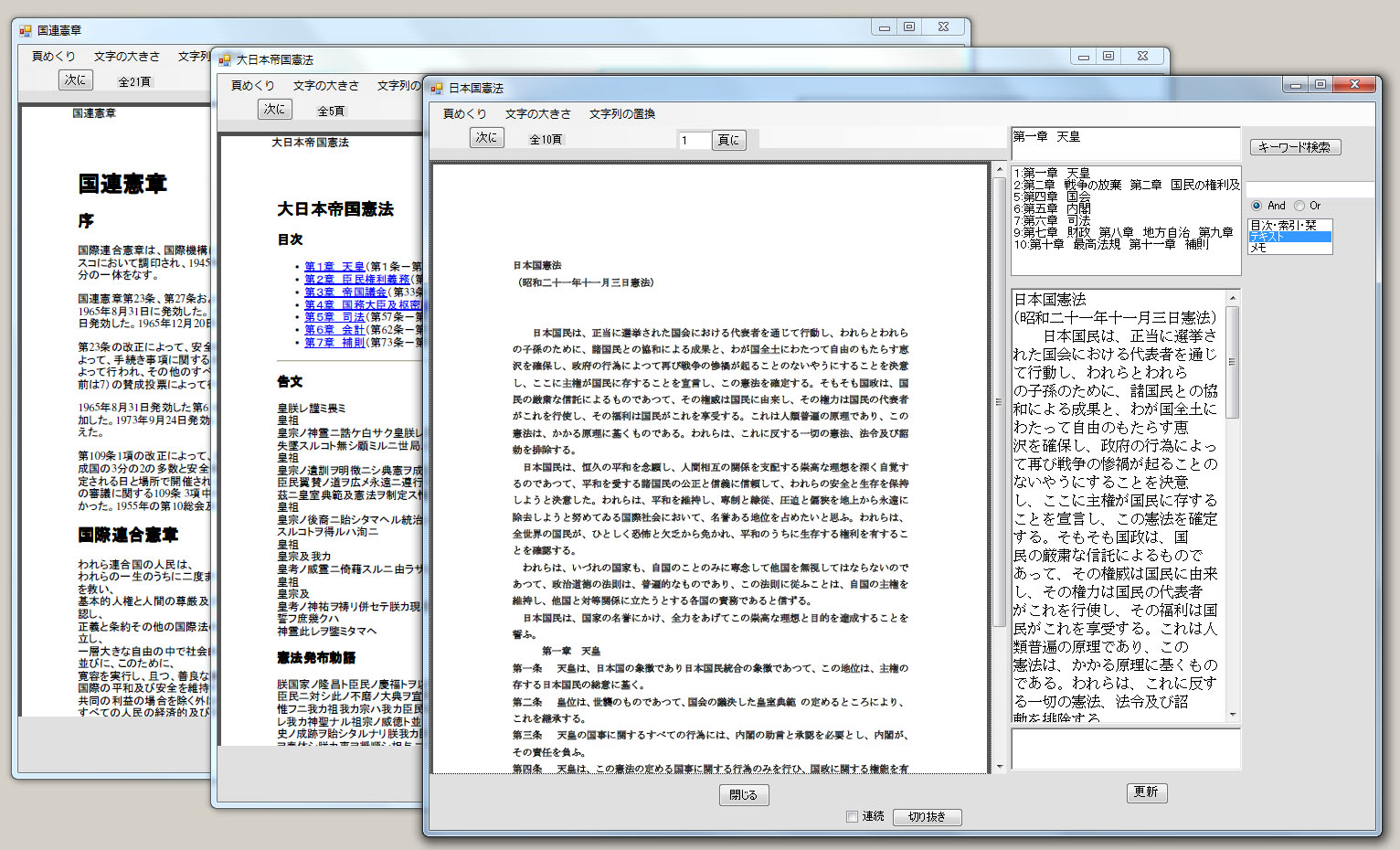Click the keyword search text field
1400x850 pixels.
tap(1310, 189)
